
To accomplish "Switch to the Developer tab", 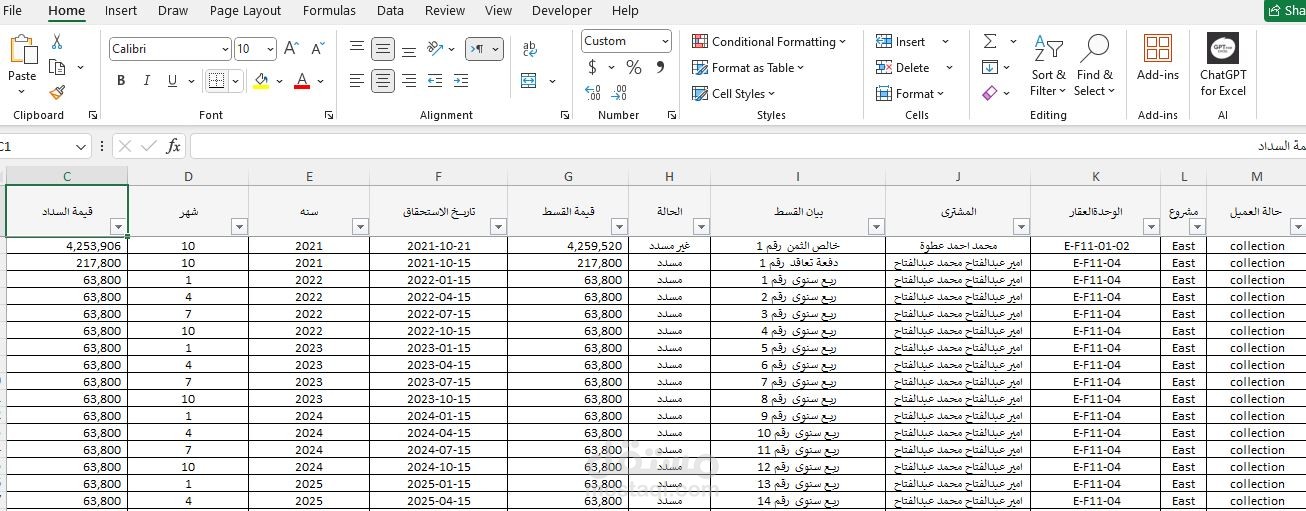I will click(x=561, y=11).
